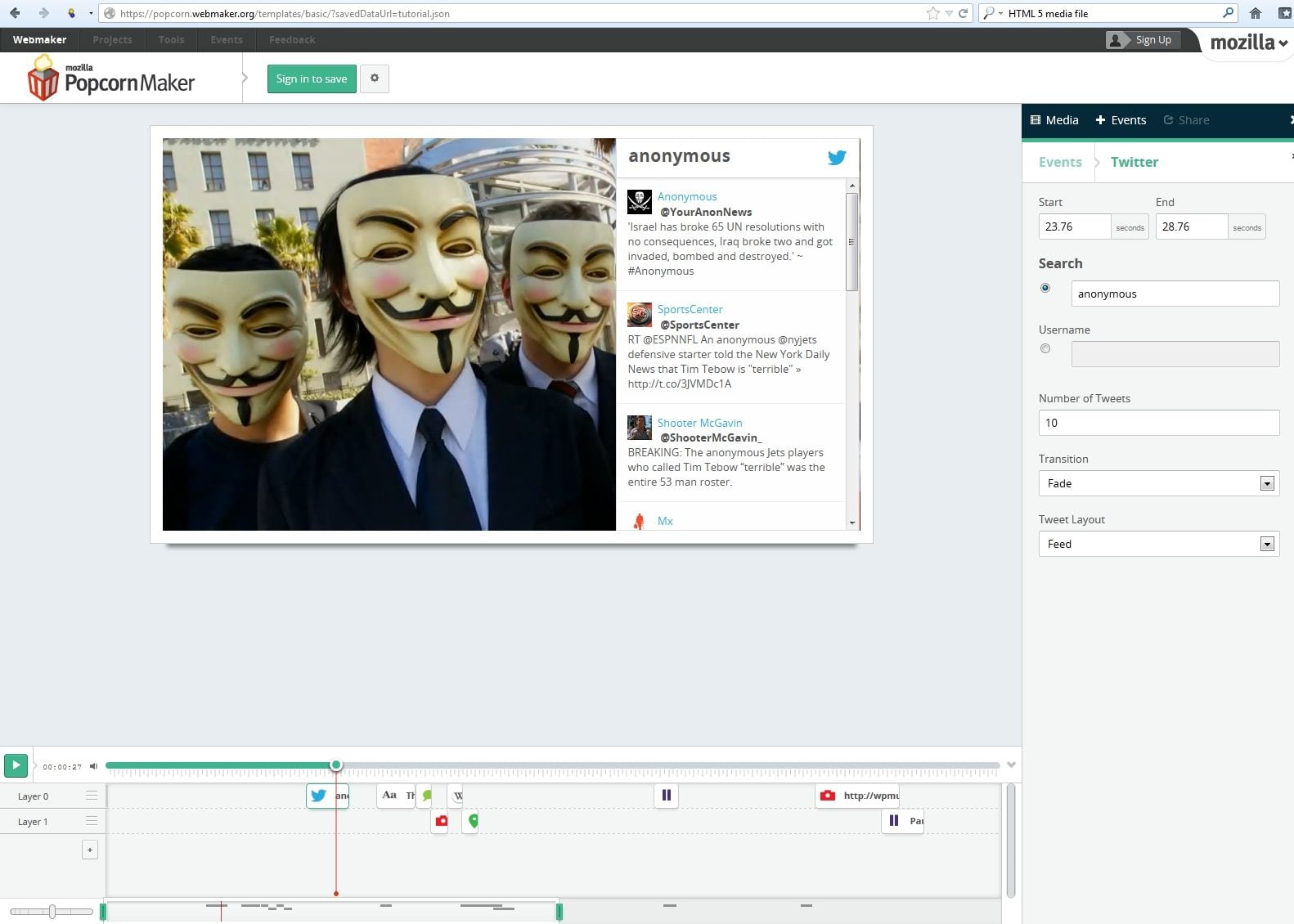Add a new layer with the plus button

pyautogui.click(x=90, y=850)
